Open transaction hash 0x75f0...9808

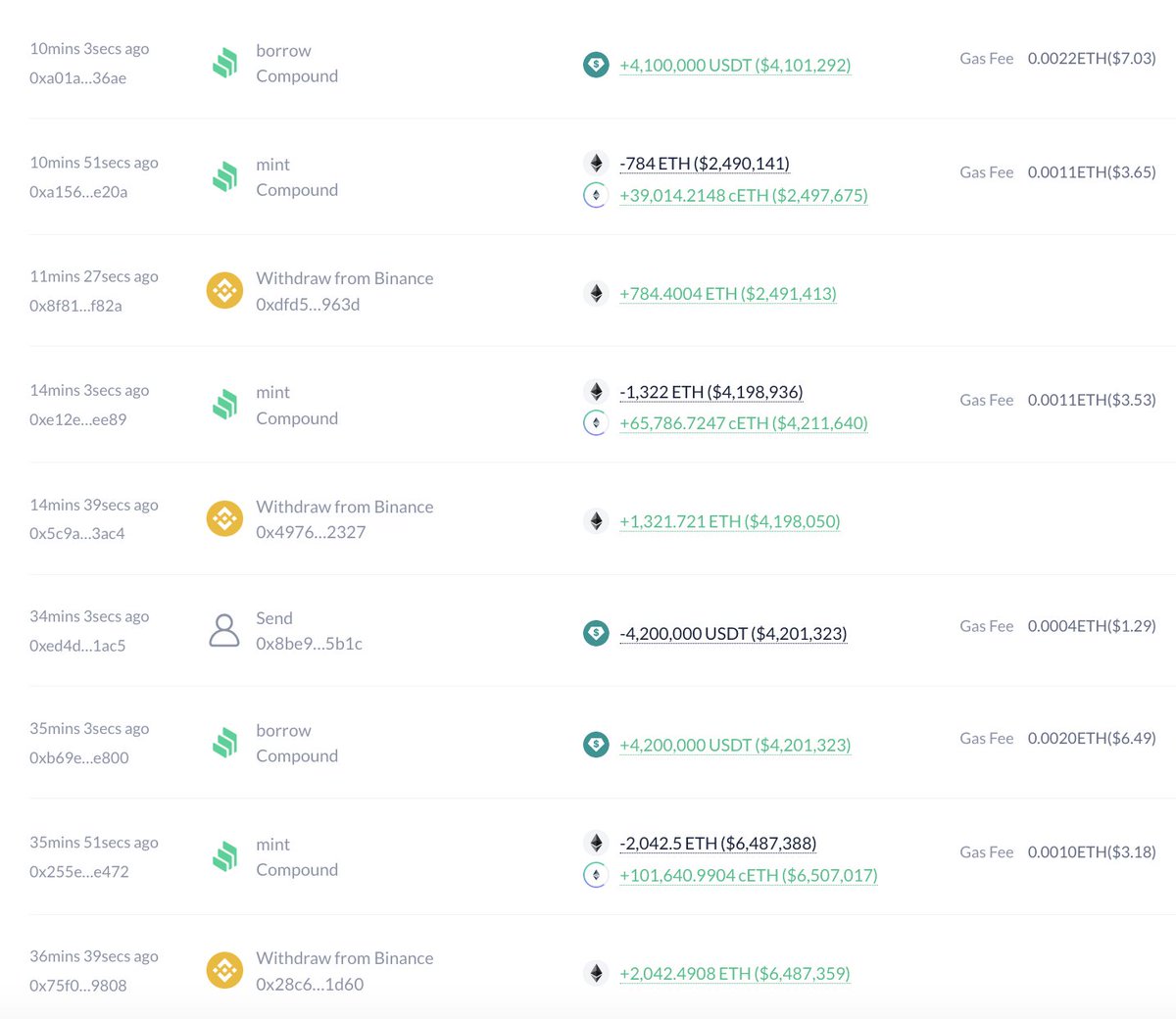[x=77, y=986]
